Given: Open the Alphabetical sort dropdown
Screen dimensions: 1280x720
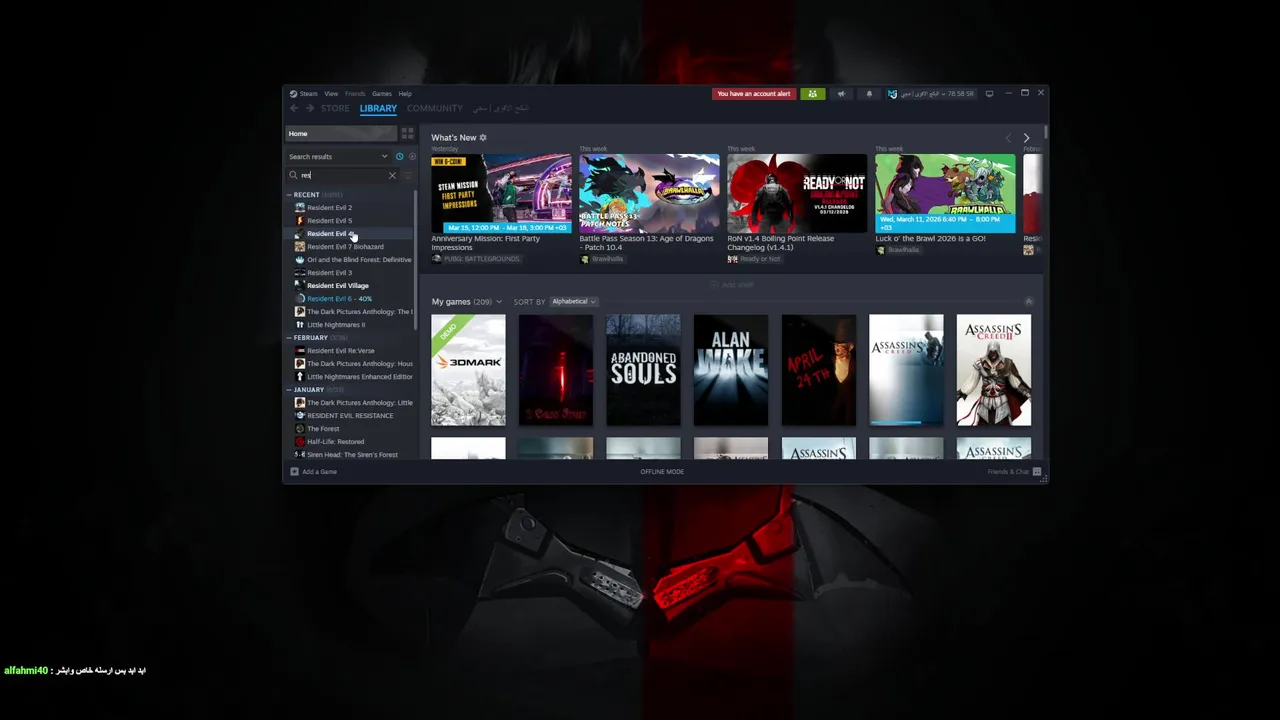Looking at the screenshot, I should 574,301.
